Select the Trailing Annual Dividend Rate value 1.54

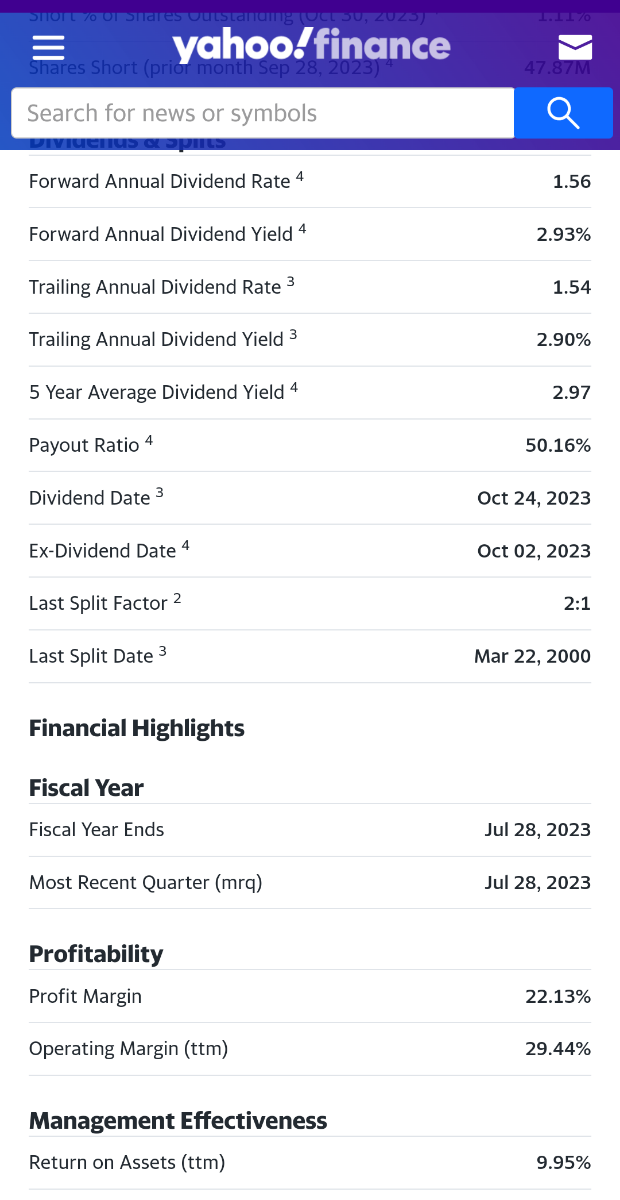(571, 288)
